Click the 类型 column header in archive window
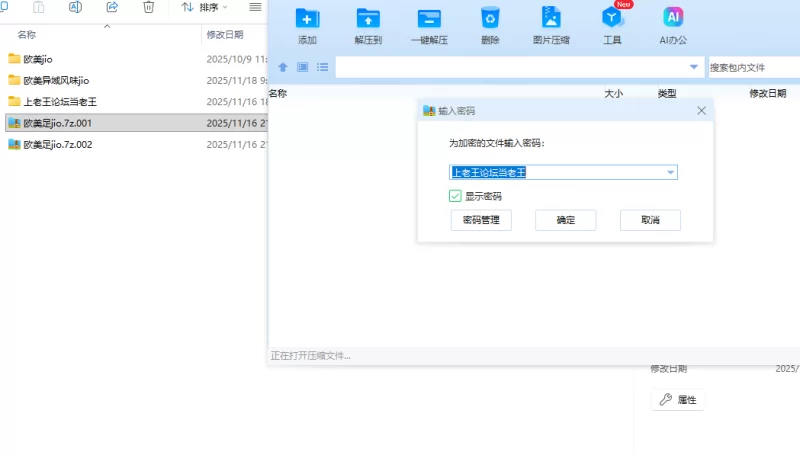This screenshot has height=455, width=800. coord(667,93)
